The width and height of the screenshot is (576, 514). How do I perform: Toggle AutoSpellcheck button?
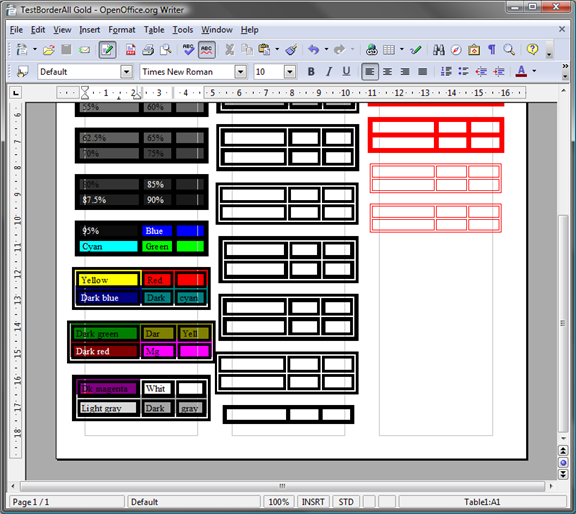(x=207, y=50)
